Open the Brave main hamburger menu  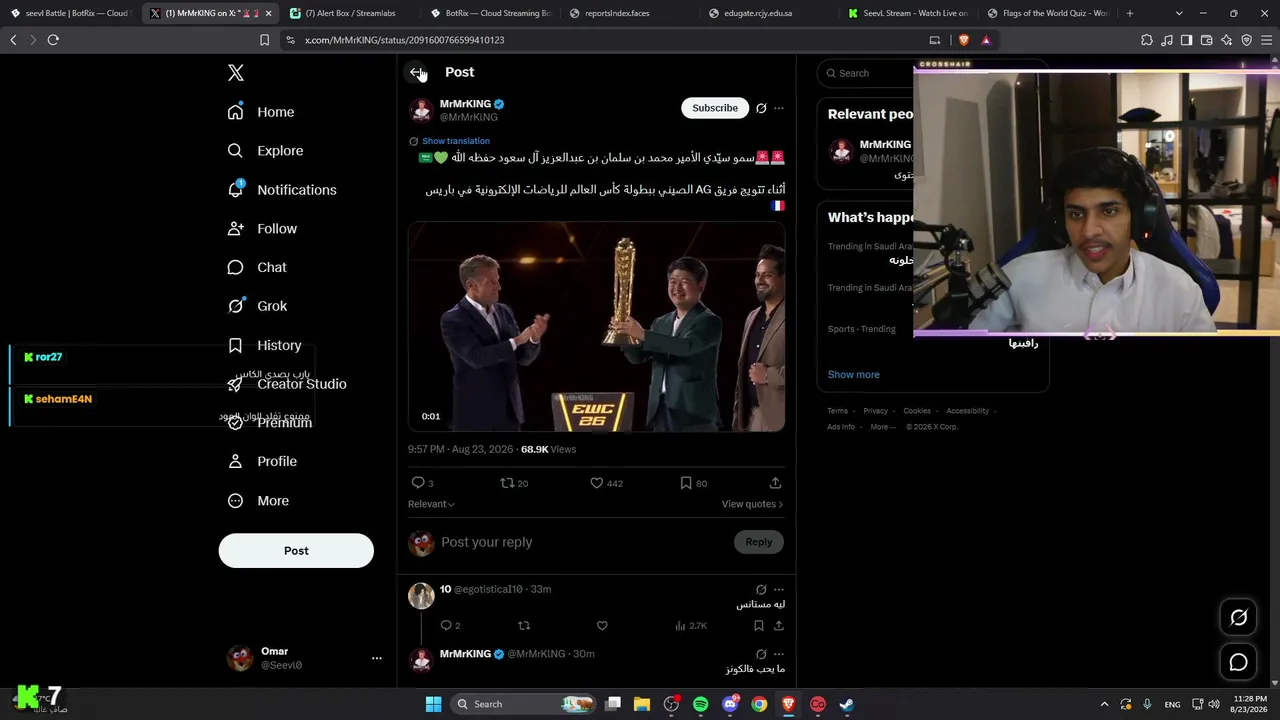pyautogui.click(x=1265, y=40)
